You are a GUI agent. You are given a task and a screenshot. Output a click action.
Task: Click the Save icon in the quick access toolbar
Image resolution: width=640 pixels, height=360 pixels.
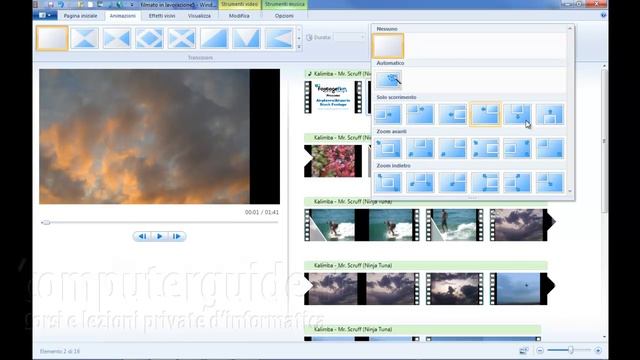click(x=51, y=5)
